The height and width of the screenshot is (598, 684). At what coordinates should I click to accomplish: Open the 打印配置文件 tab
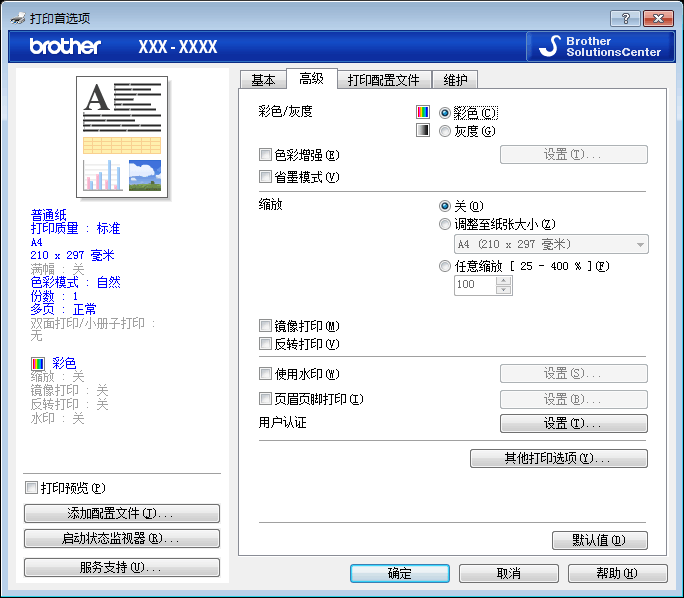coord(384,80)
